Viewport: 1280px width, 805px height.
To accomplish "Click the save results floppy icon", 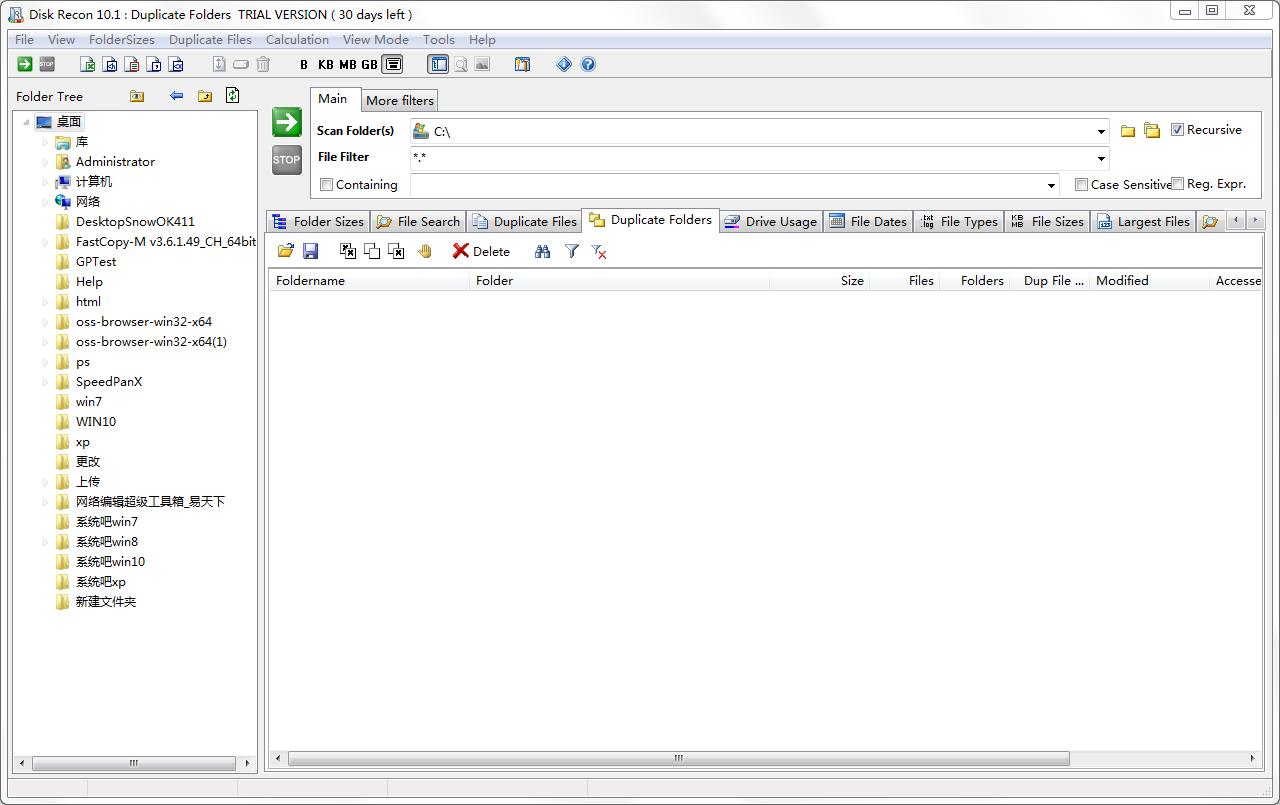I will 310,251.
